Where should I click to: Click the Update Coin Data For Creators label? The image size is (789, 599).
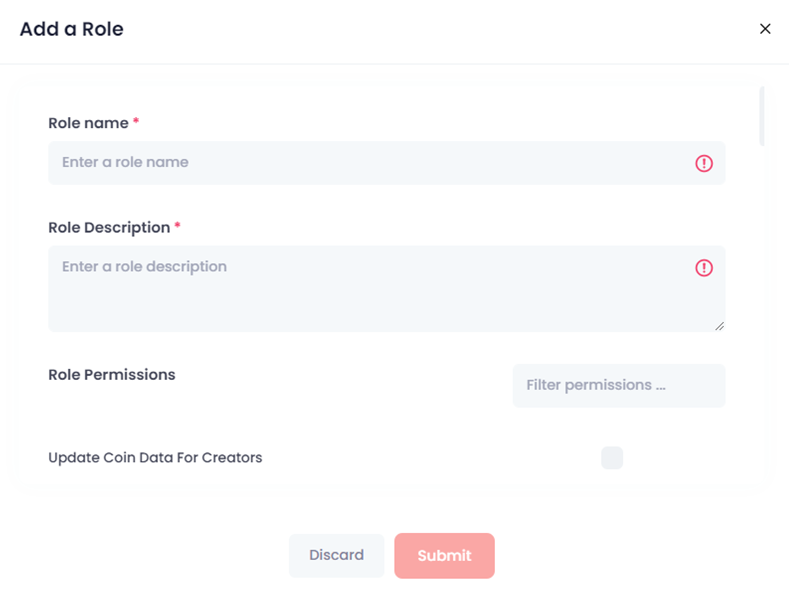tap(155, 458)
